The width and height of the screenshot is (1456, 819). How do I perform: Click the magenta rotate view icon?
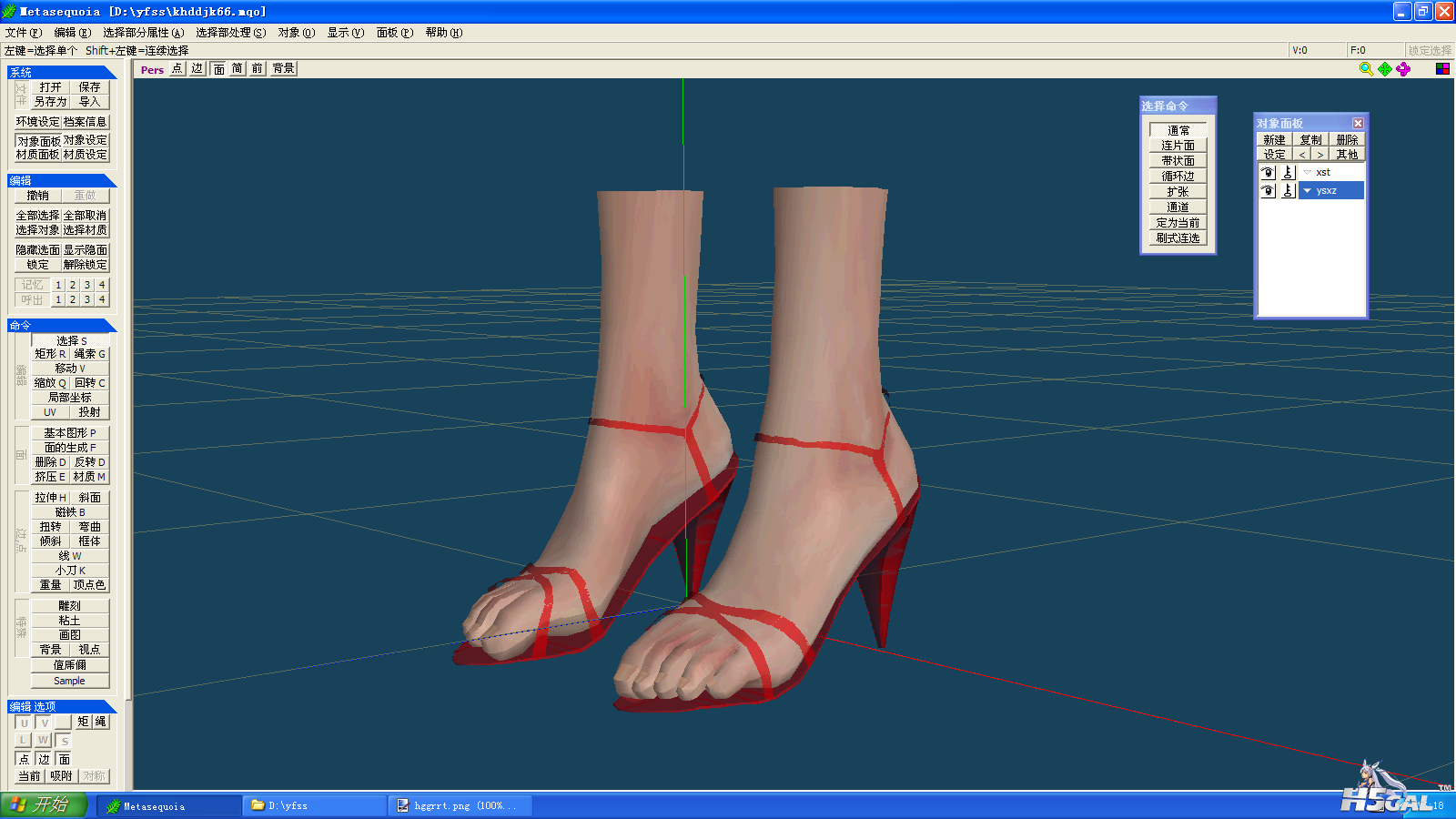coord(1403,69)
